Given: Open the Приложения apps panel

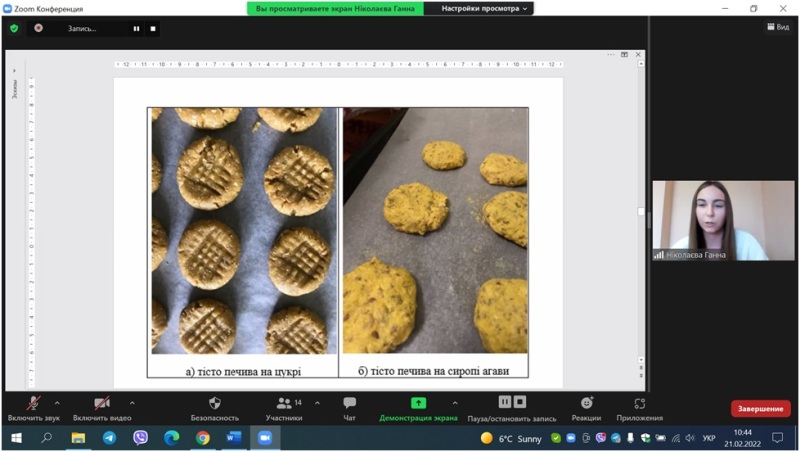Looking at the screenshot, I should click(639, 409).
